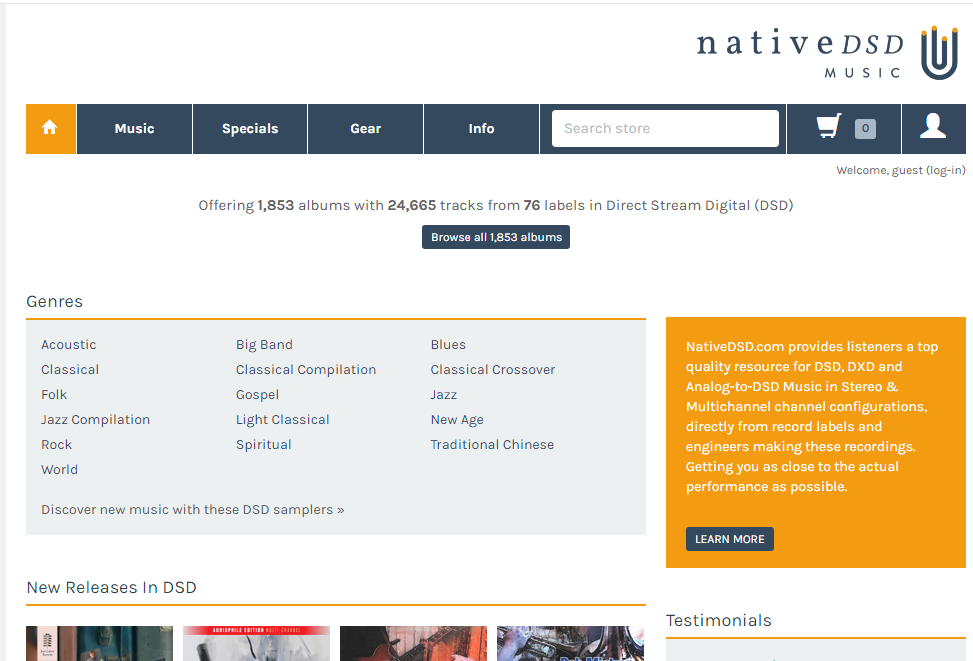The height and width of the screenshot is (661, 973).
Task: Choose the Jazz genre link
Action: click(444, 394)
